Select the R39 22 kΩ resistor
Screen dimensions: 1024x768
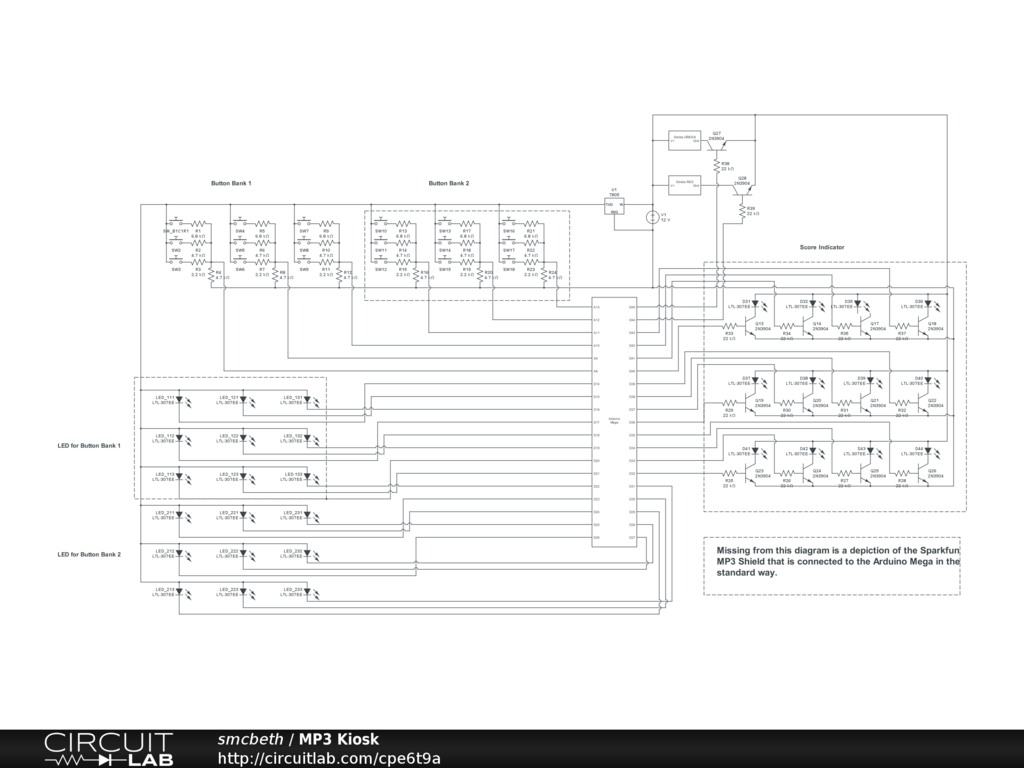(741, 210)
